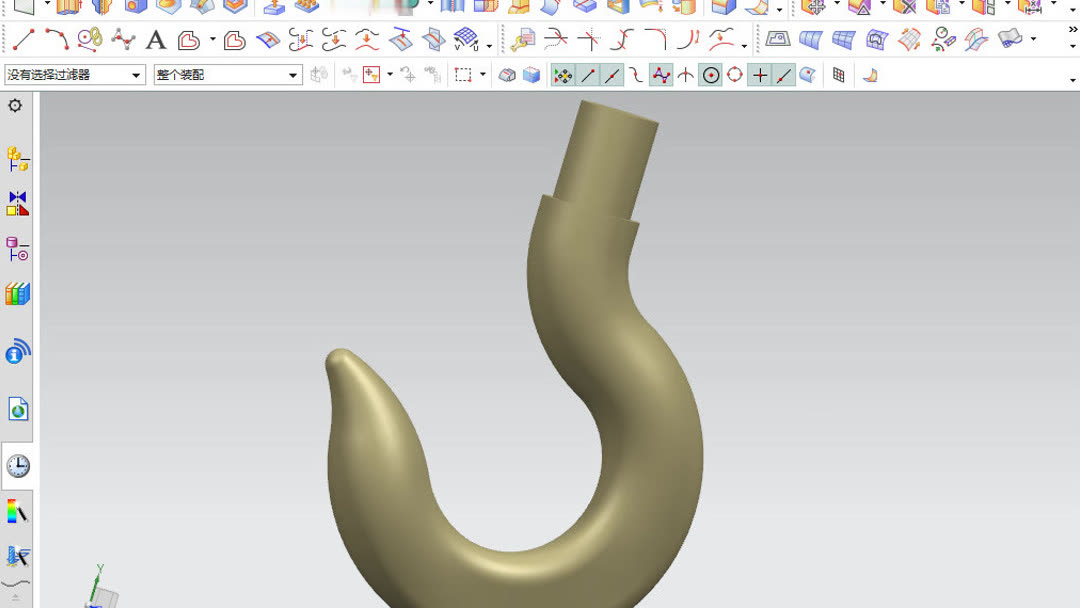This screenshot has width=1080, height=608.
Task: Open the 没有选择过滤器 selection filter dropdown
Action: click(x=137, y=74)
